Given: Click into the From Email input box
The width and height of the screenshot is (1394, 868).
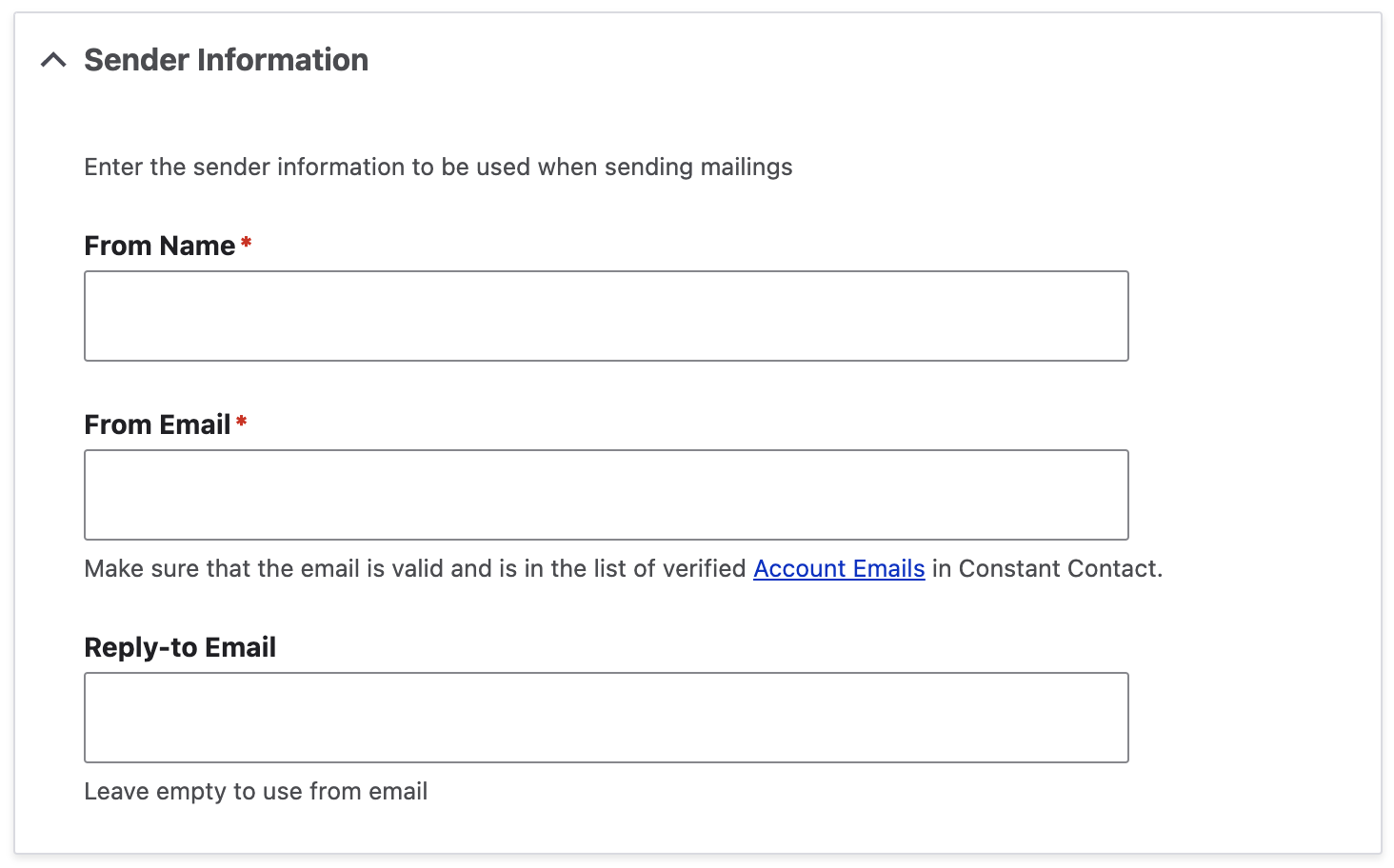Looking at the screenshot, I should tap(606, 495).
